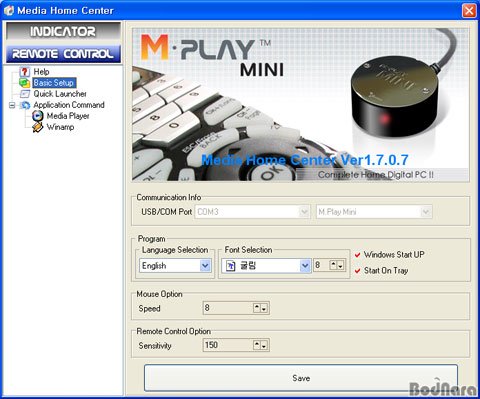Click the Application Command icon

click(x=25, y=105)
